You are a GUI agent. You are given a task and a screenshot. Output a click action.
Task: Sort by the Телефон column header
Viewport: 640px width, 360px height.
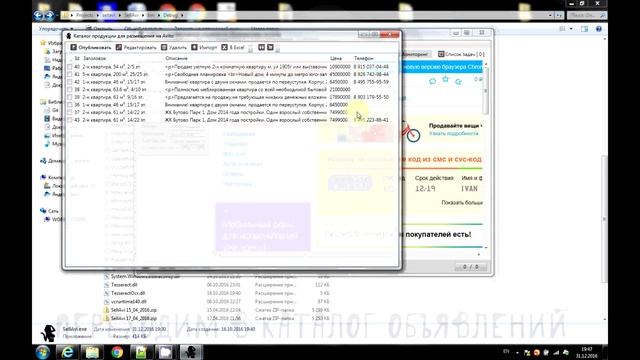click(364, 58)
